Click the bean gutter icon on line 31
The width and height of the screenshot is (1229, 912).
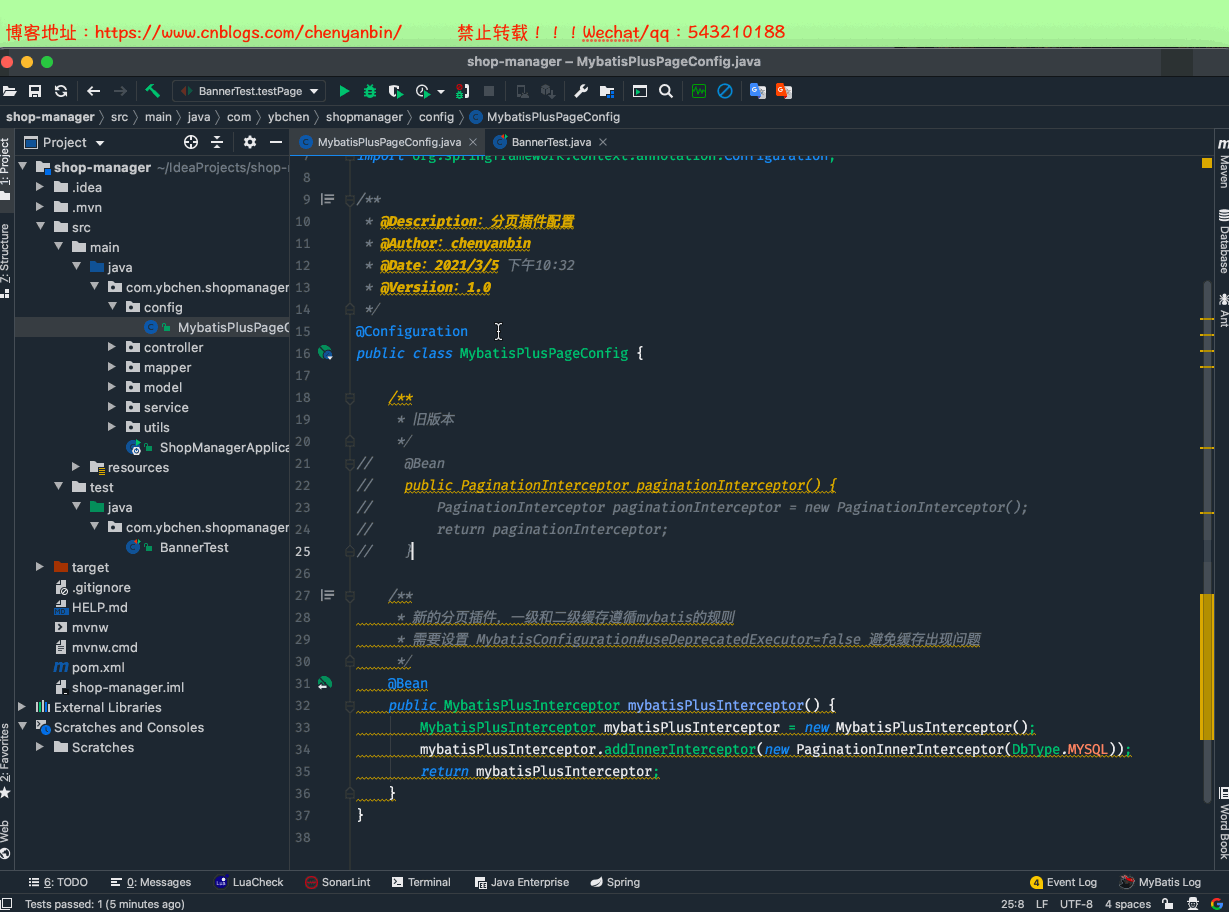click(x=324, y=683)
